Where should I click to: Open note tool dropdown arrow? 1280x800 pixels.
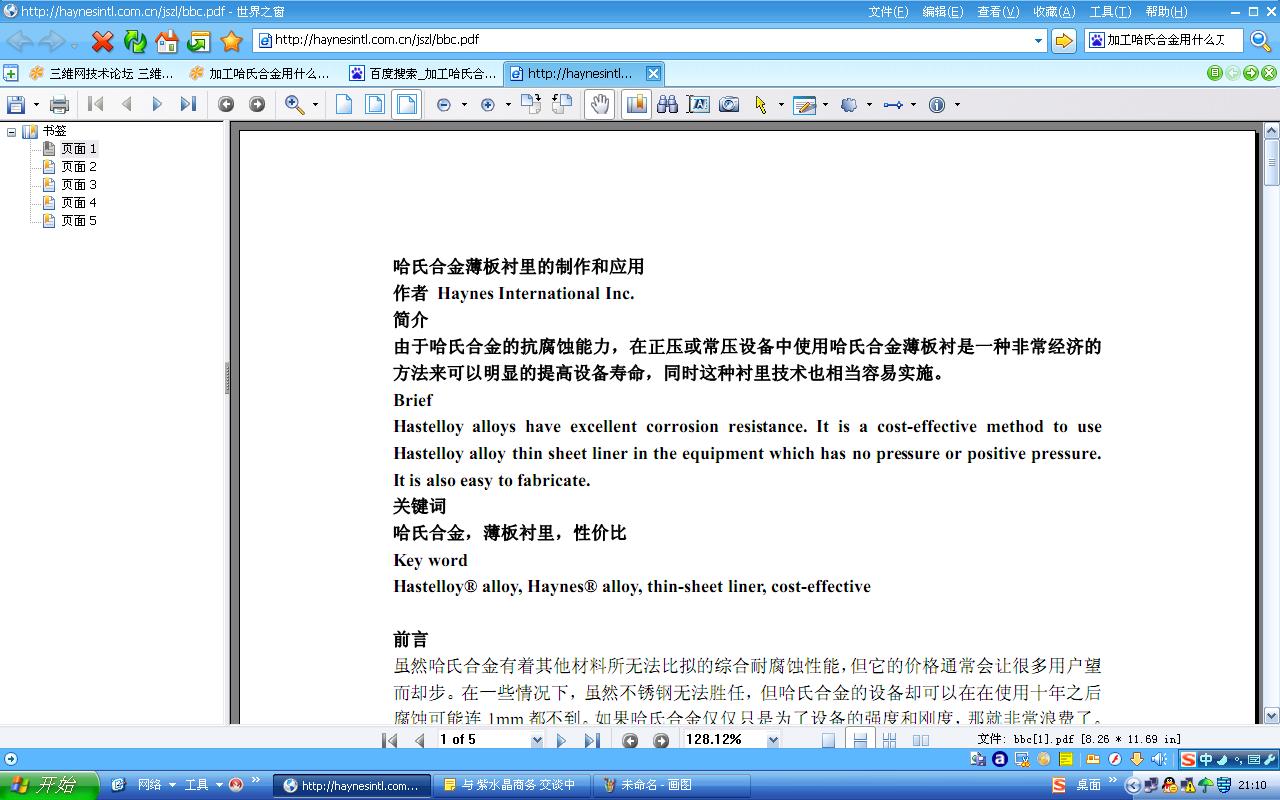tap(825, 104)
